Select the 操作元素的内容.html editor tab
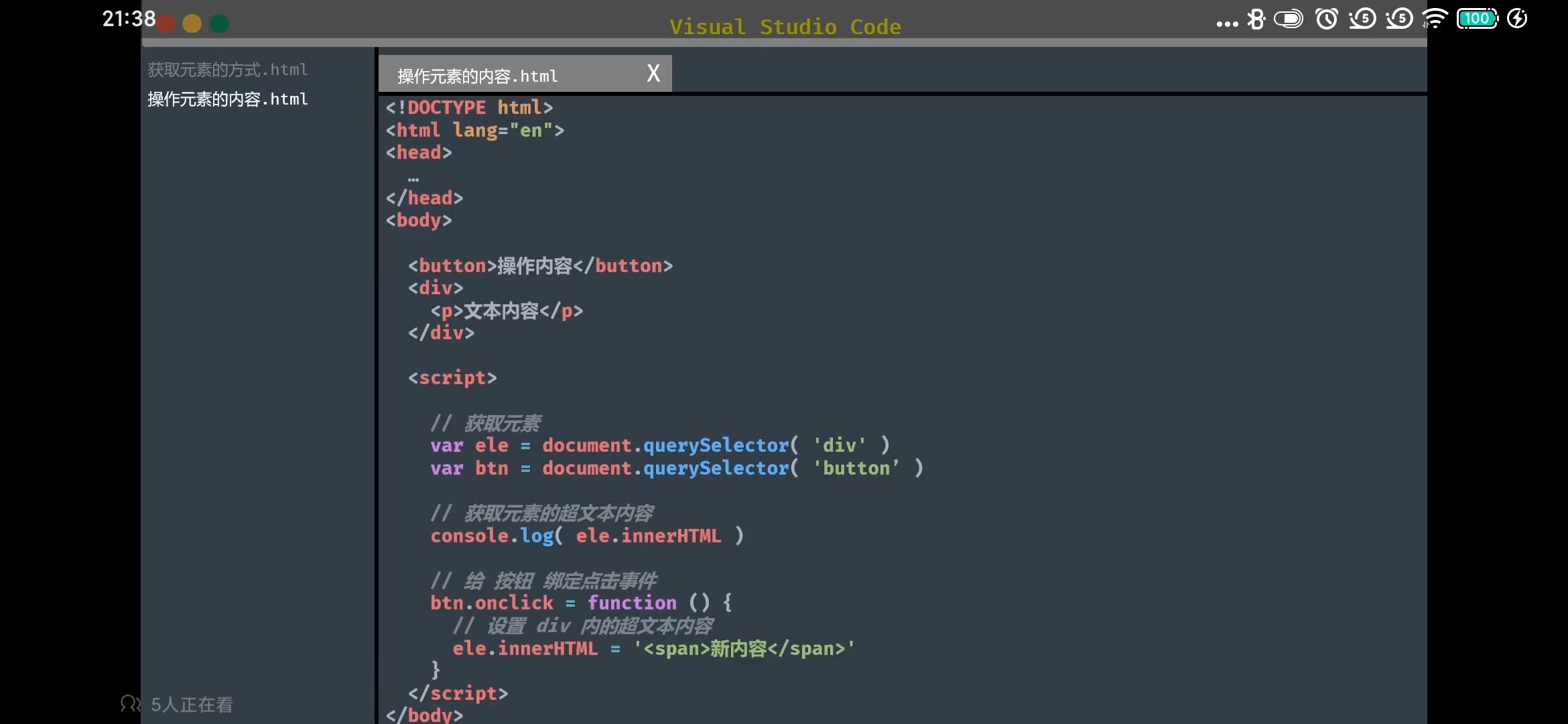 tap(477, 76)
